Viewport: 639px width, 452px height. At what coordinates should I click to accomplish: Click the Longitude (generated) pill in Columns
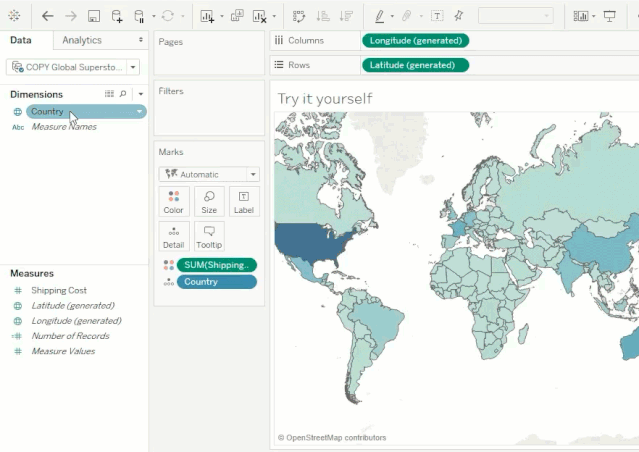pos(415,41)
